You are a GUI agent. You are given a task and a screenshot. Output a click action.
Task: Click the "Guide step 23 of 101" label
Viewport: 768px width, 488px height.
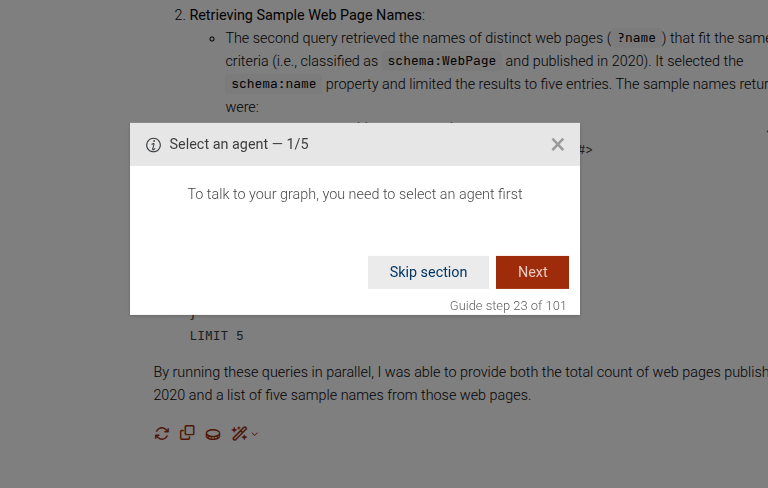507,305
